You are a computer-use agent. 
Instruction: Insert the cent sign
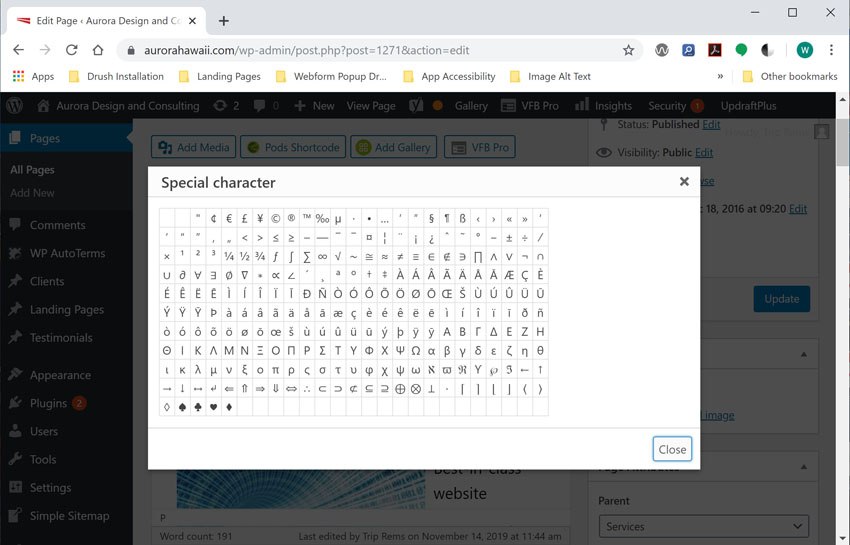point(214,219)
